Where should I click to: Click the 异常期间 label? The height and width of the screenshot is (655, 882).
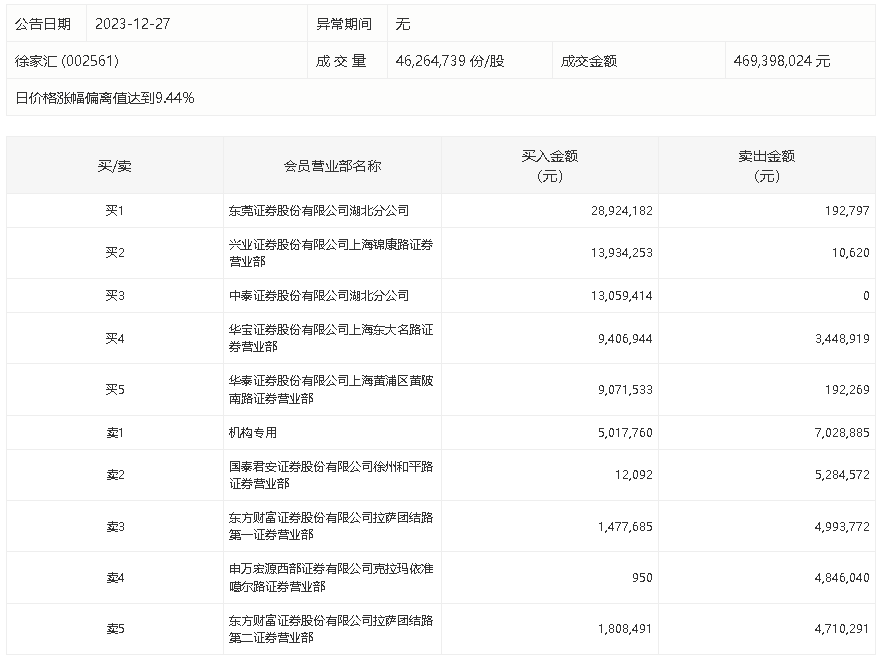pyautogui.click(x=344, y=24)
